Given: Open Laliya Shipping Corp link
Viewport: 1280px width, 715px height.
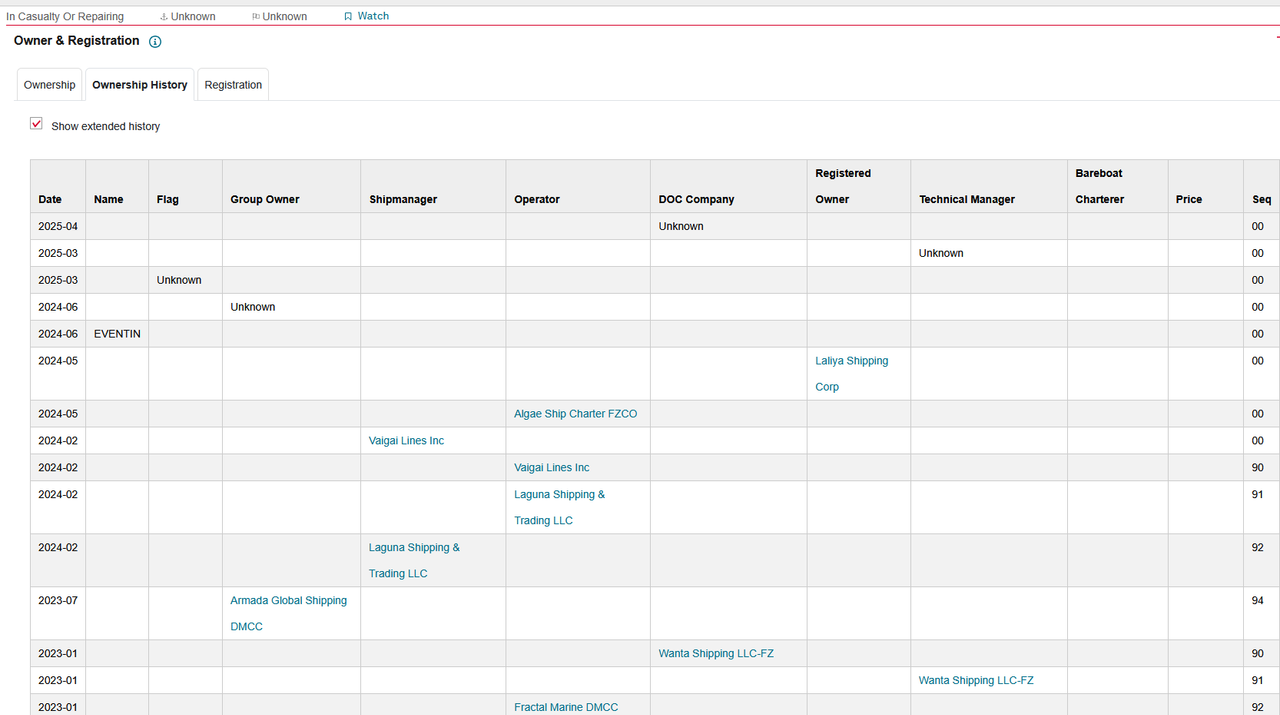Looking at the screenshot, I should (851, 374).
